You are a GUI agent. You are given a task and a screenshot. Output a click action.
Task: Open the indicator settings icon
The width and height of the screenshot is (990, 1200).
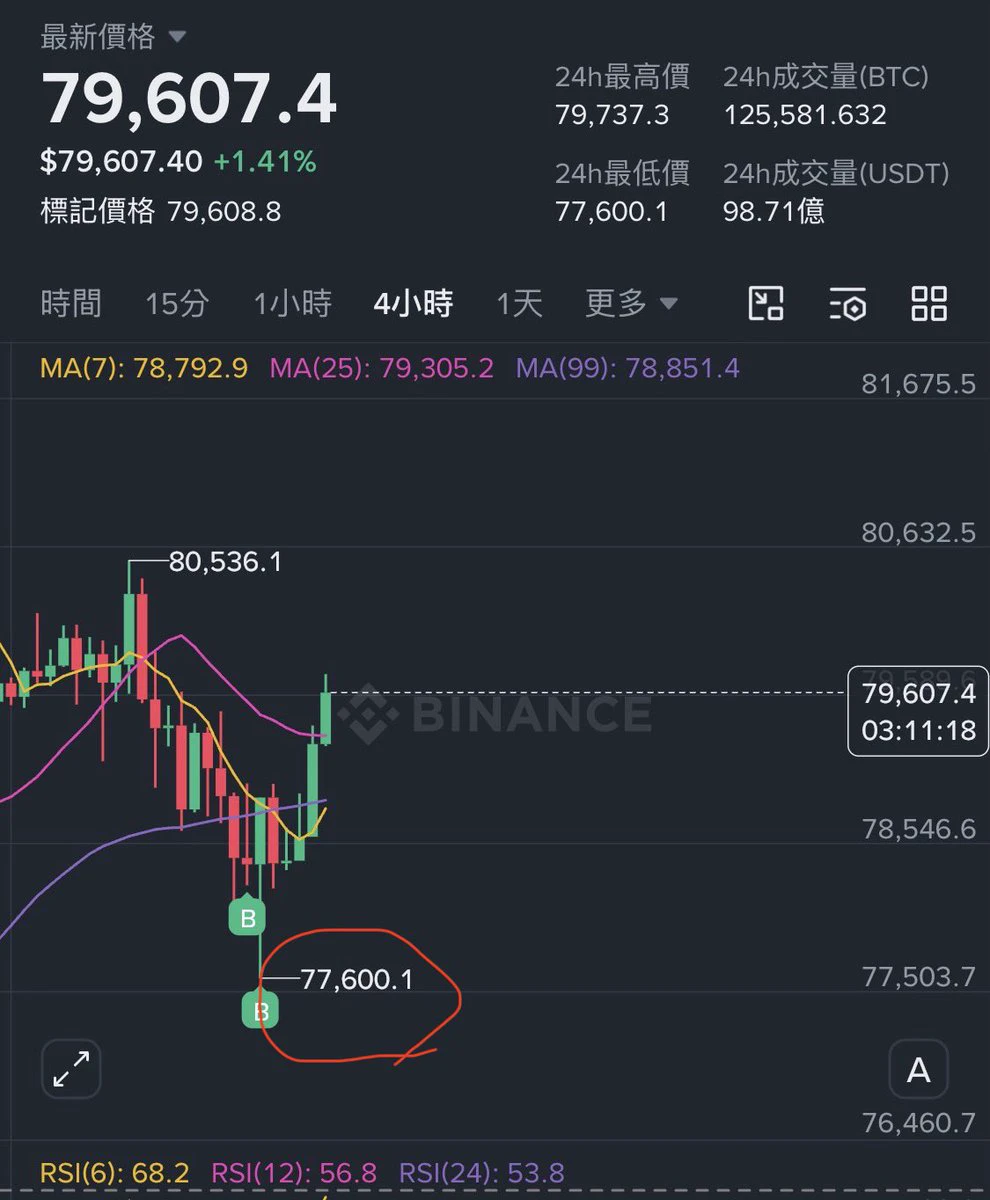pos(848,303)
